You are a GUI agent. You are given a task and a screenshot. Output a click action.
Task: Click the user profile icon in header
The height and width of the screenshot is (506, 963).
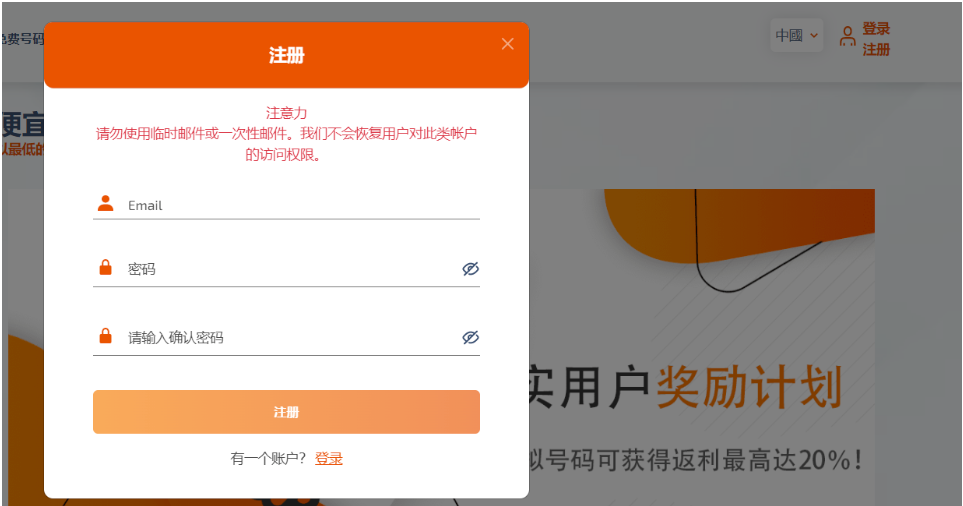pos(847,37)
